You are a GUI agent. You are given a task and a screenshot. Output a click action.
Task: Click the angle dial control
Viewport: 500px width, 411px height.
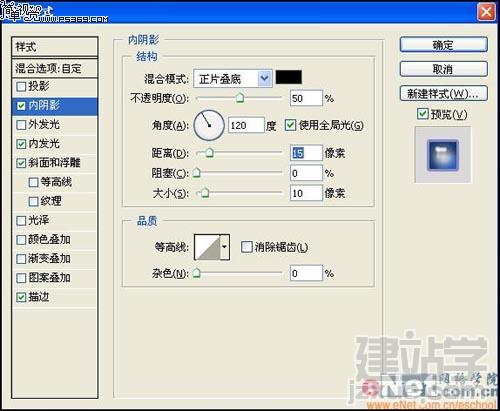click(x=209, y=125)
